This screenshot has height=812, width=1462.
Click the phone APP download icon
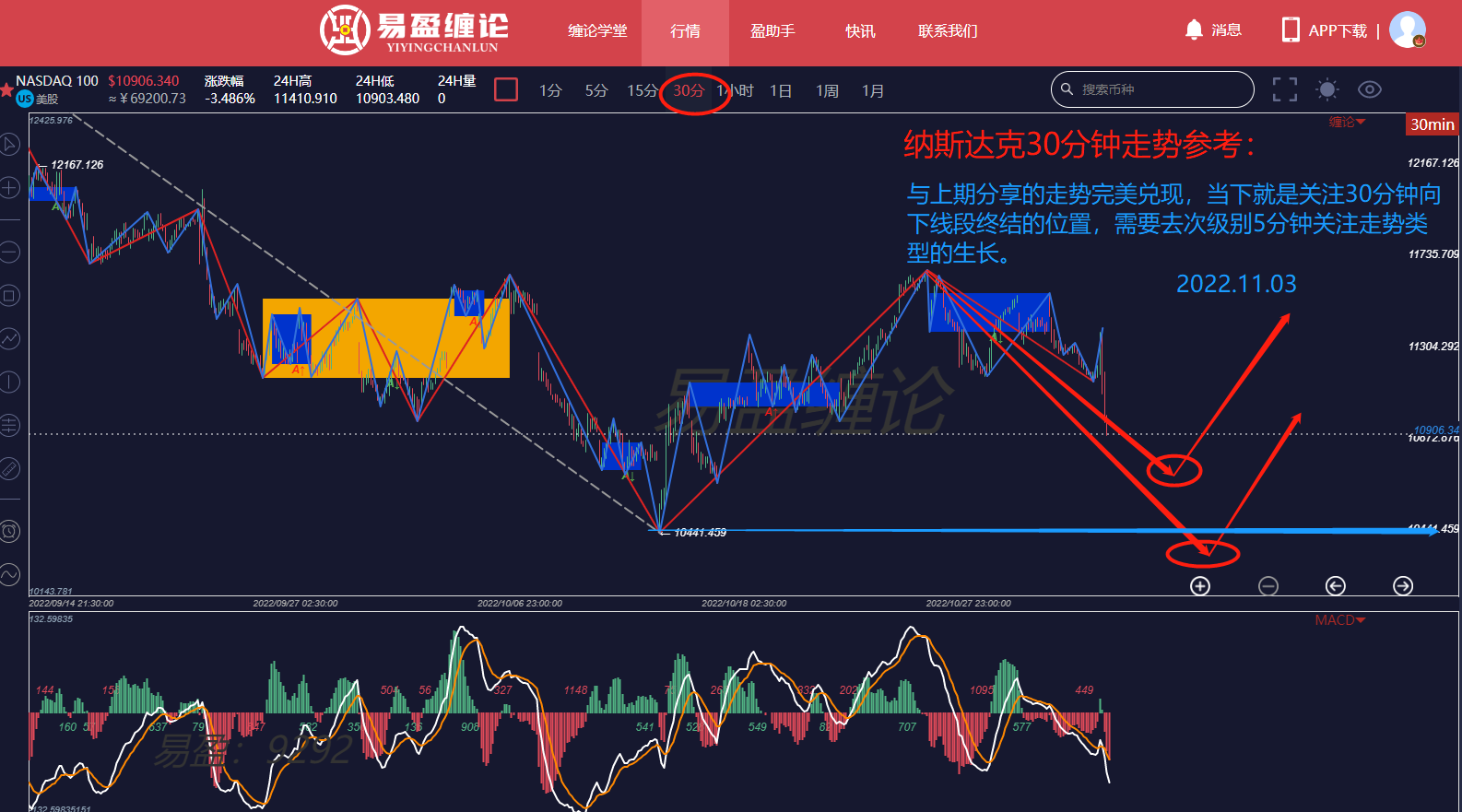click(x=1291, y=30)
